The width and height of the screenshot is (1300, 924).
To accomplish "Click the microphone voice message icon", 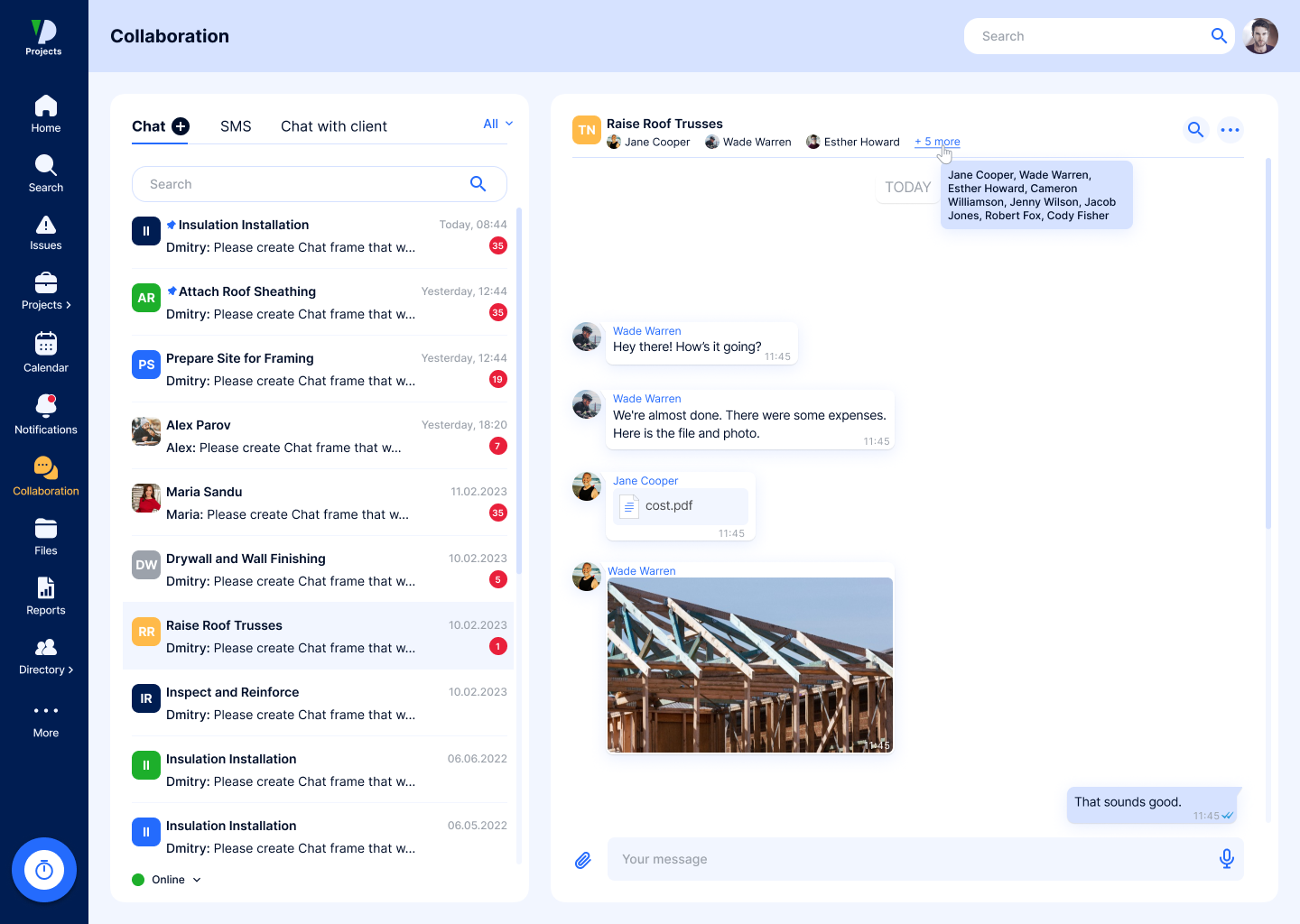I will tap(1226, 859).
